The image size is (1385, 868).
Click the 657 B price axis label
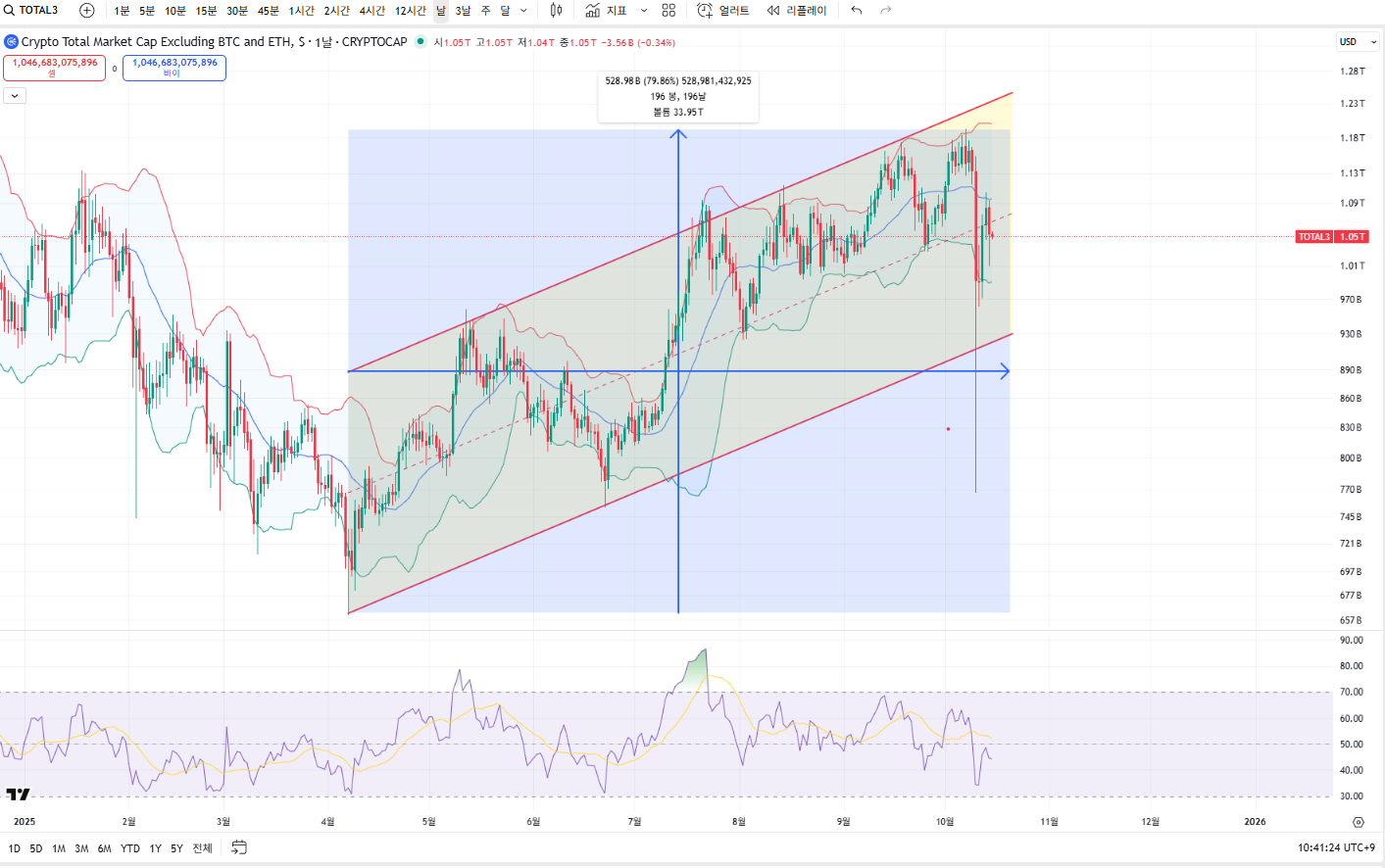(1351, 620)
